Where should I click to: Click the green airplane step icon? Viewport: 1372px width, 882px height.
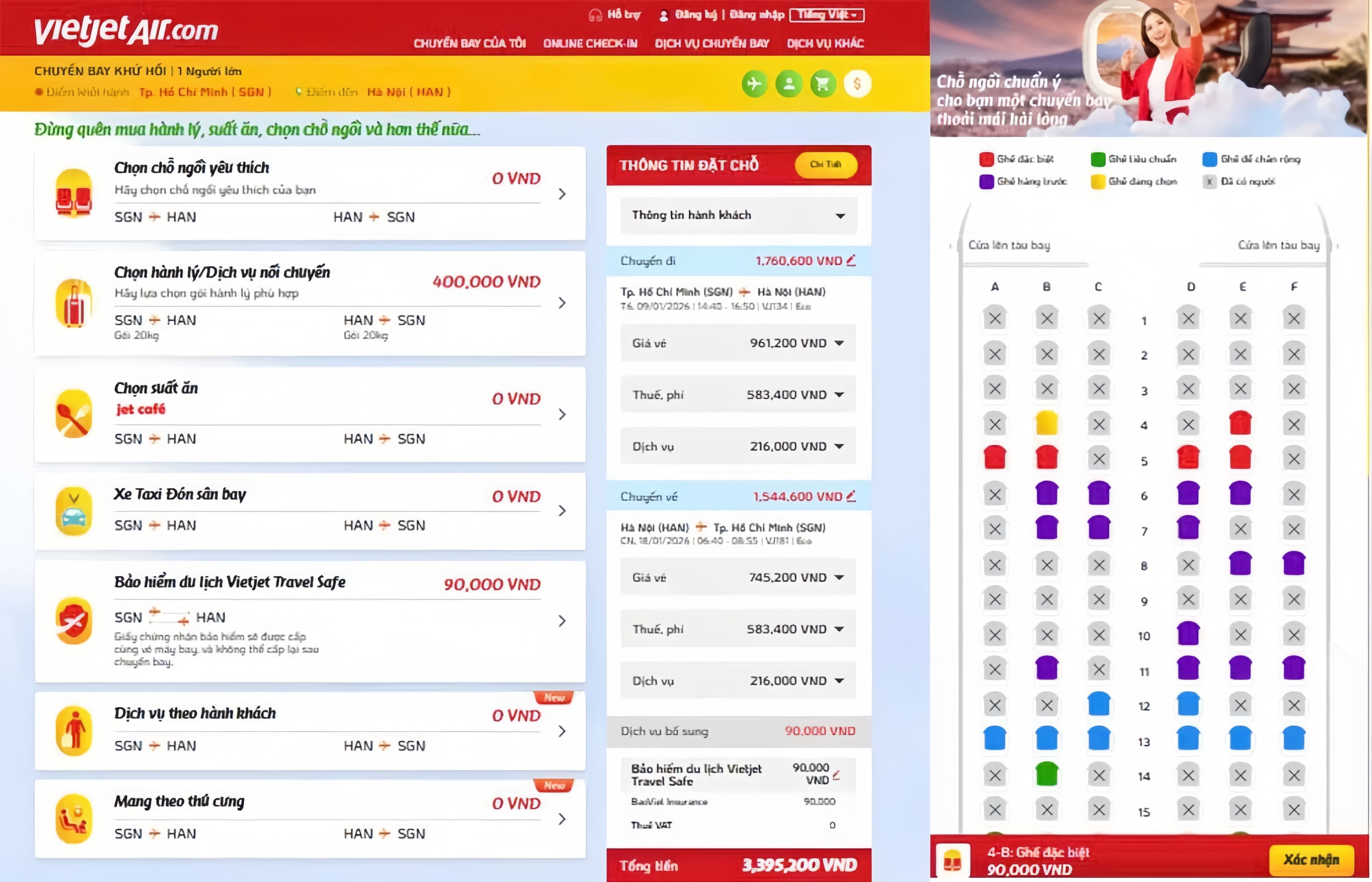click(x=754, y=84)
